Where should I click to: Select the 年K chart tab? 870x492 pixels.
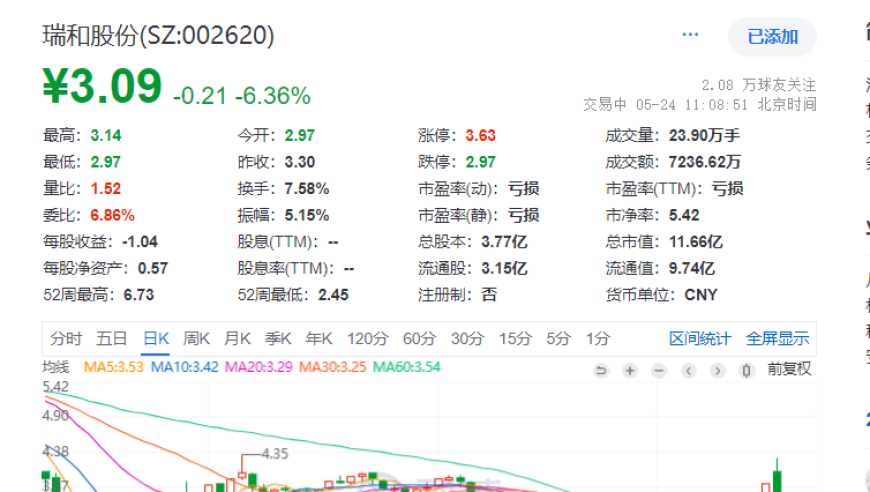coord(319,338)
